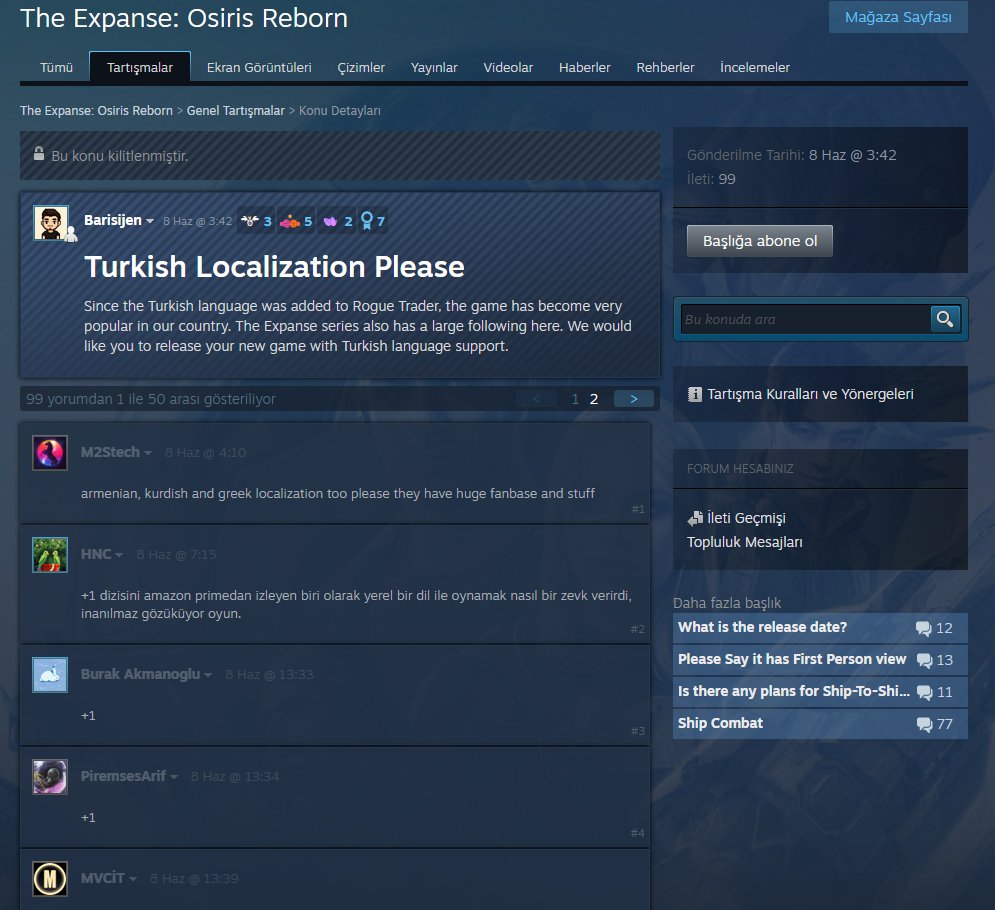
Task: Click Başlığa abone ol button
Action: 760,241
